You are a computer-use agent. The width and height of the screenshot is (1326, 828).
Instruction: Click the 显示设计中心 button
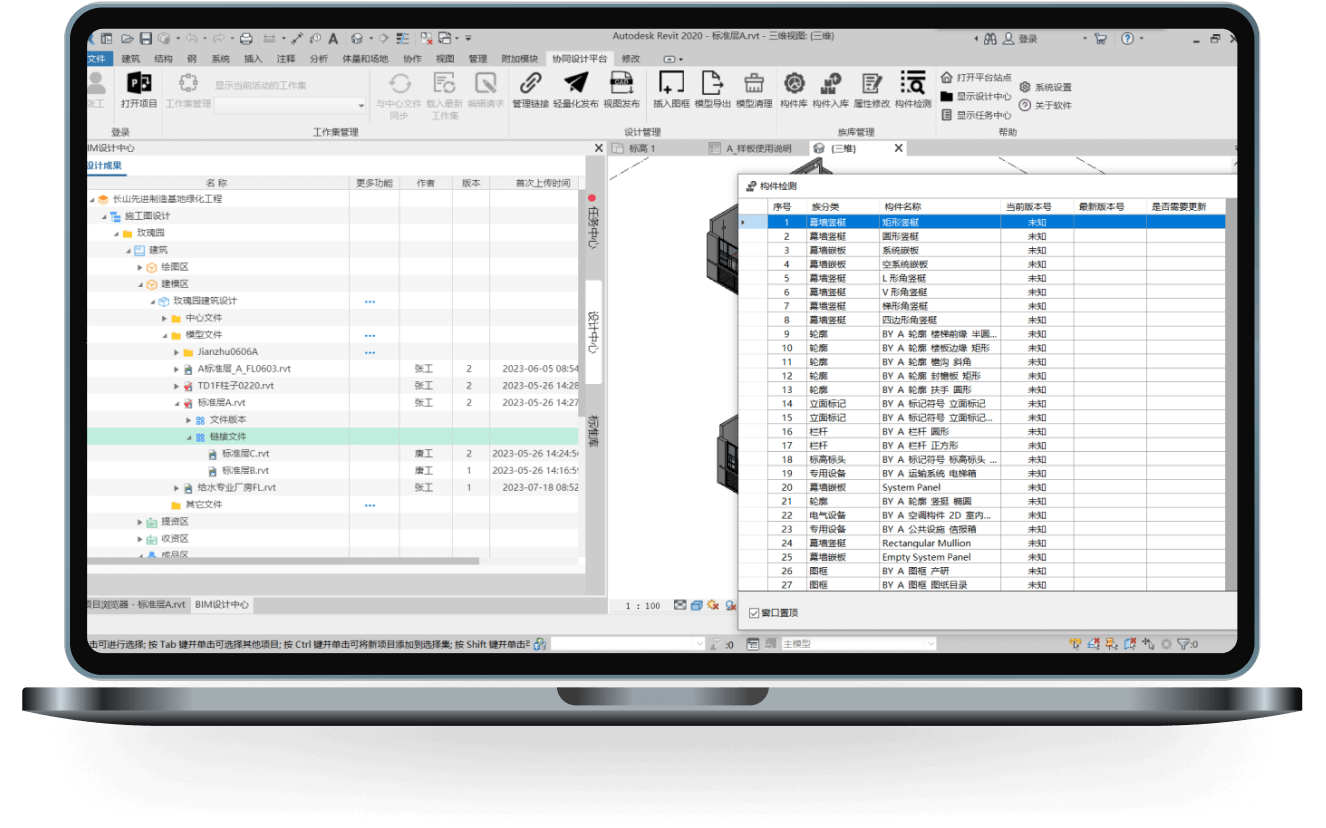pos(976,96)
